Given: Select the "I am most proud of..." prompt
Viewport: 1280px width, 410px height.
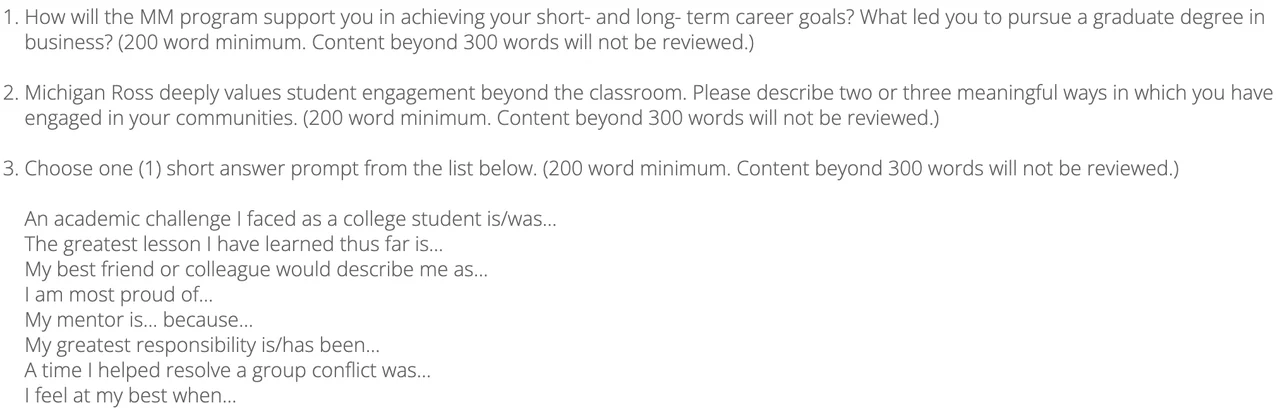Looking at the screenshot, I should tap(119, 295).
